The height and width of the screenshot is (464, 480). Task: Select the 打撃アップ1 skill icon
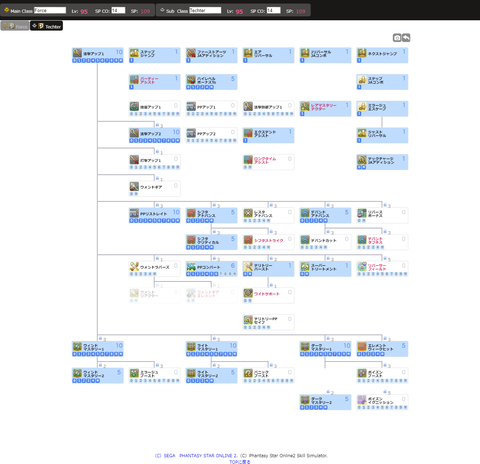[x=134, y=160]
